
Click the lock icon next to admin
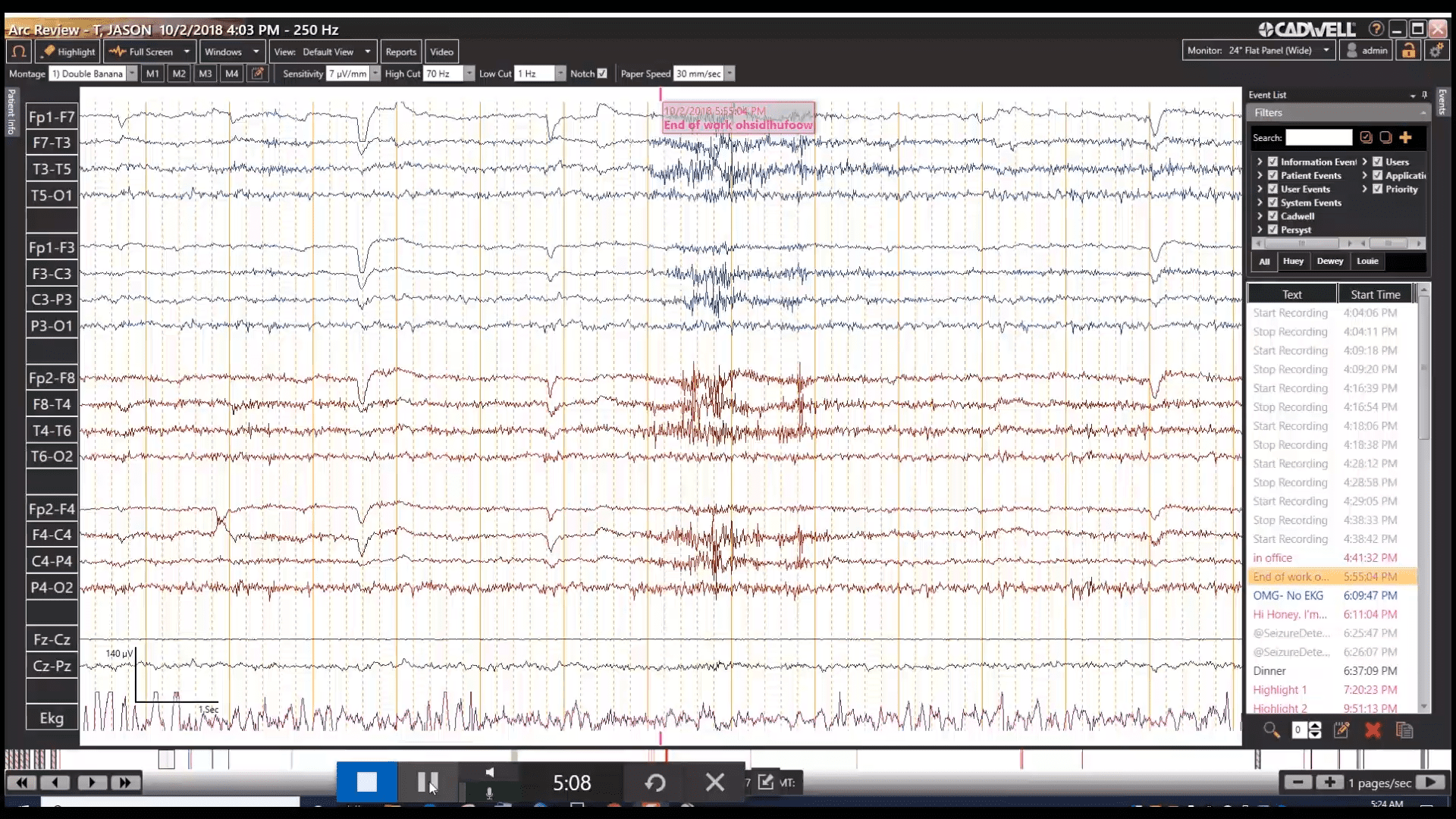pos(1408,51)
